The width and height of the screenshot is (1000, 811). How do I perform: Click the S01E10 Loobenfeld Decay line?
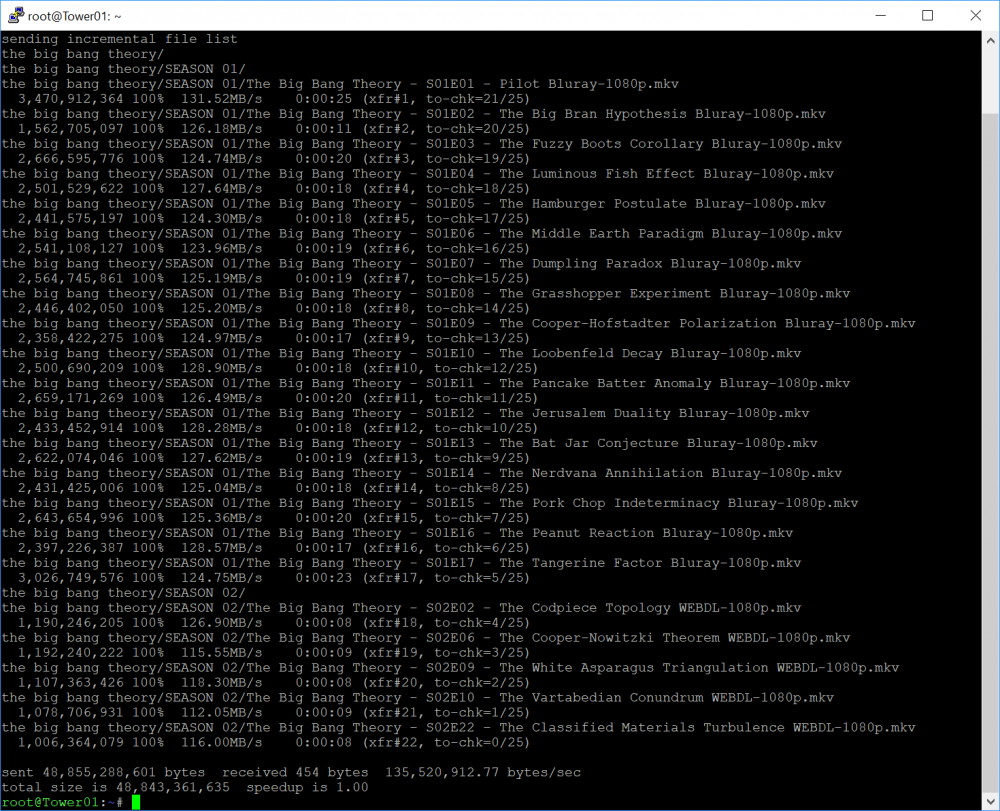[401, 354]
